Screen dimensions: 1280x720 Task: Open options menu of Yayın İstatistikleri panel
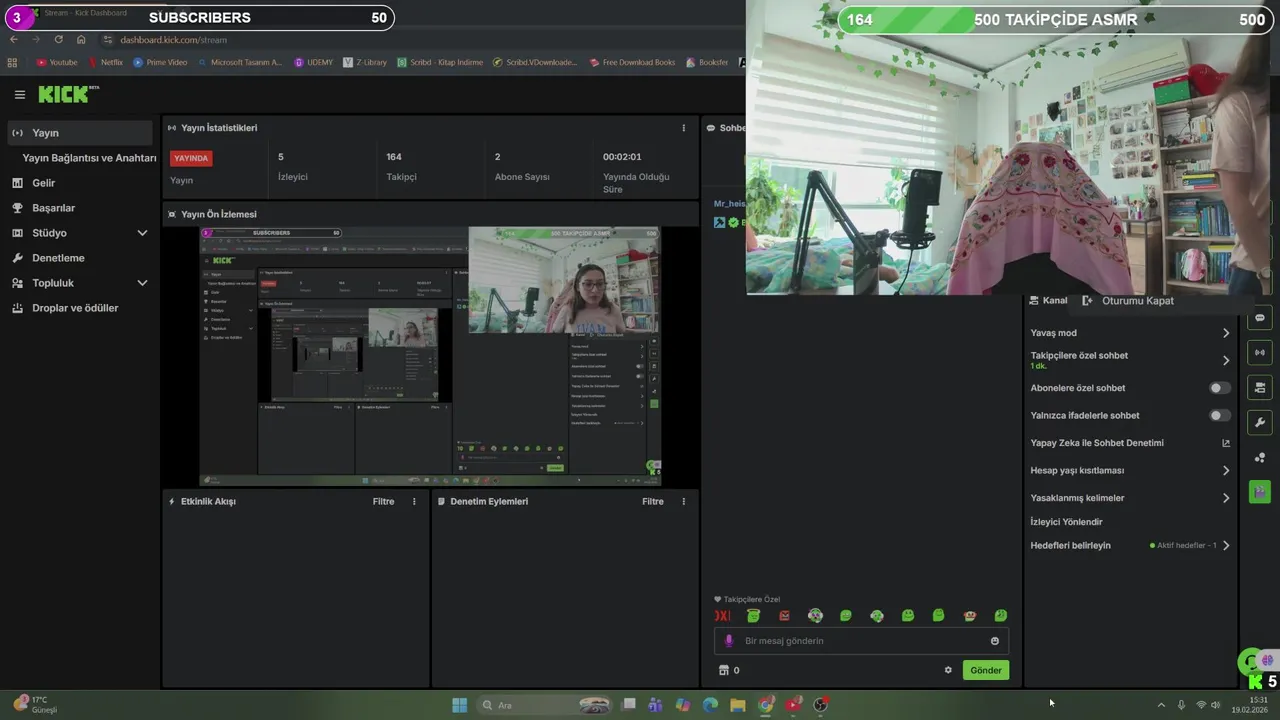pos(684,128)
